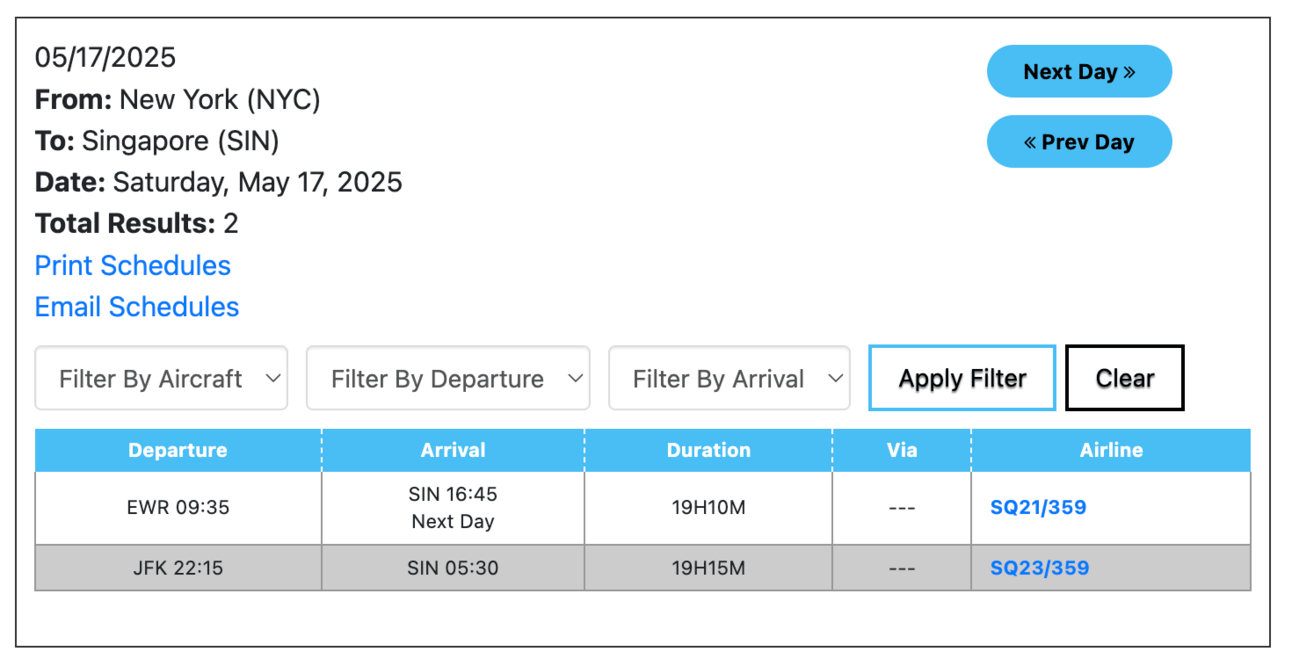Click the Arrival column header
Viewport: 1292px width, 659px height.
point(453,450)
